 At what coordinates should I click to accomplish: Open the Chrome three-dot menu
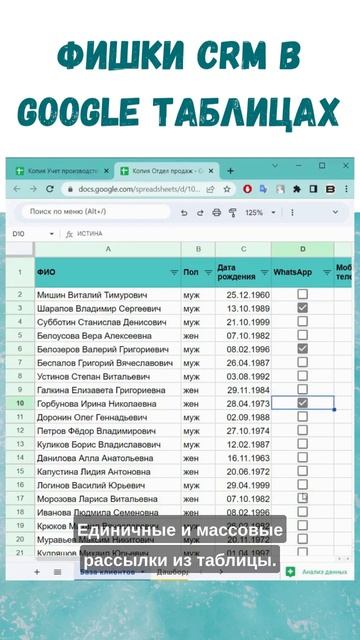point(346,189)
